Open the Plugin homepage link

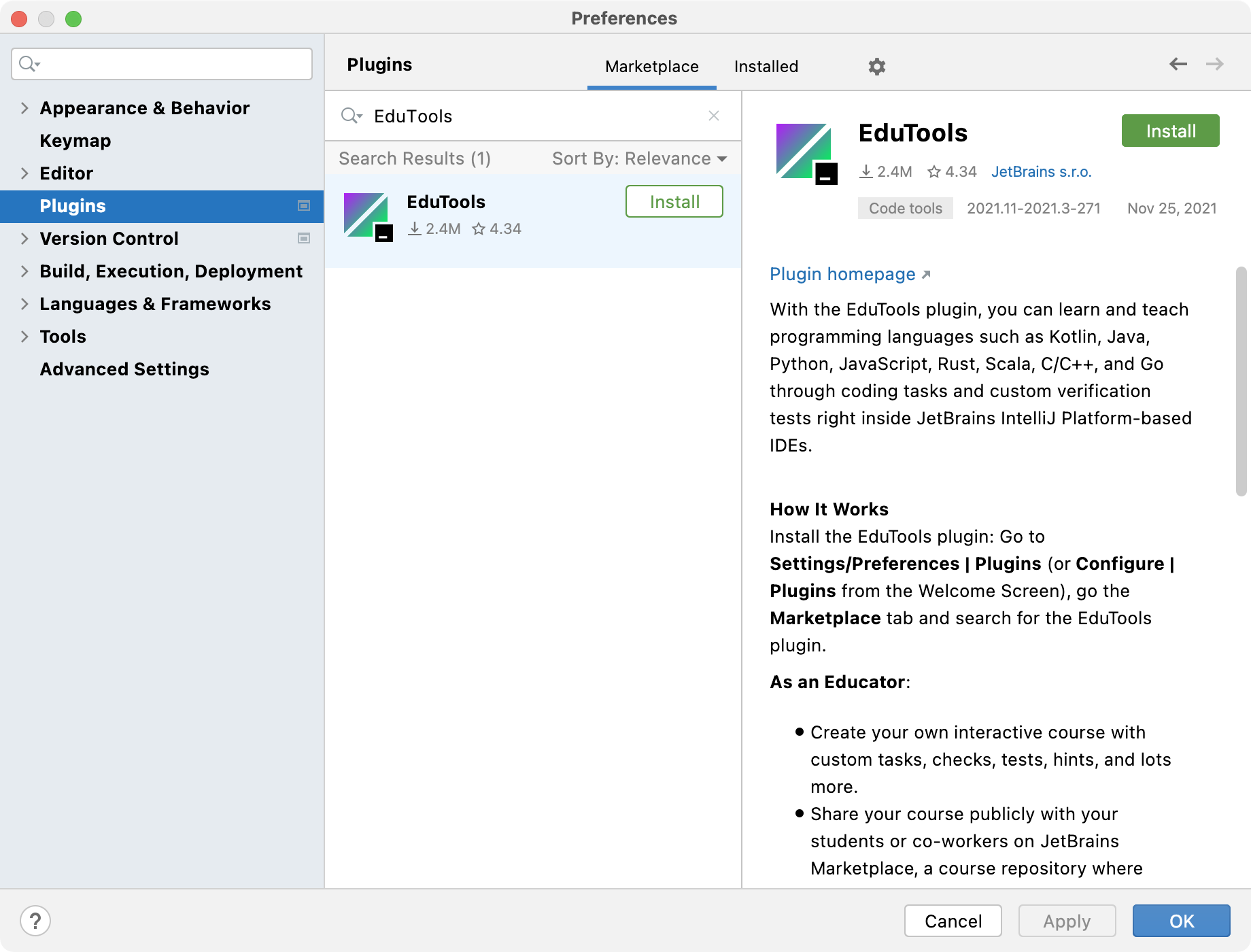click(x=842, y=274)
